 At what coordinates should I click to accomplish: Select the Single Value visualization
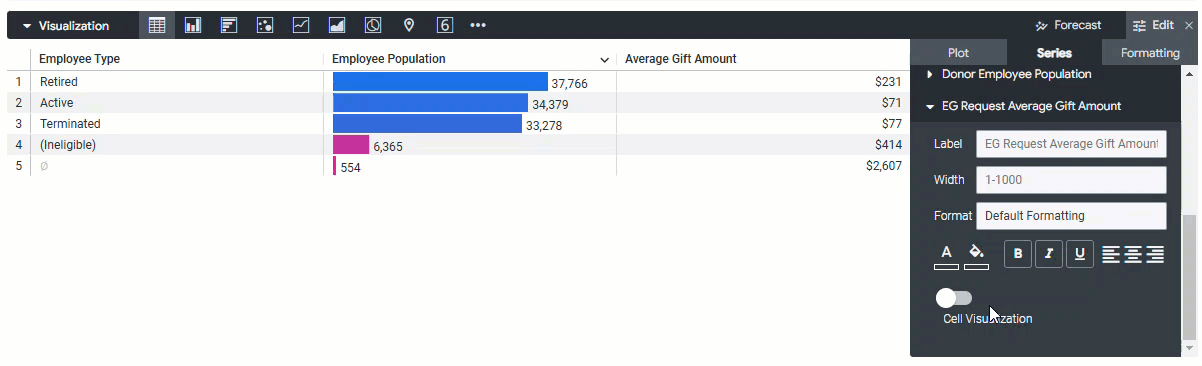(x=445, y=25)
